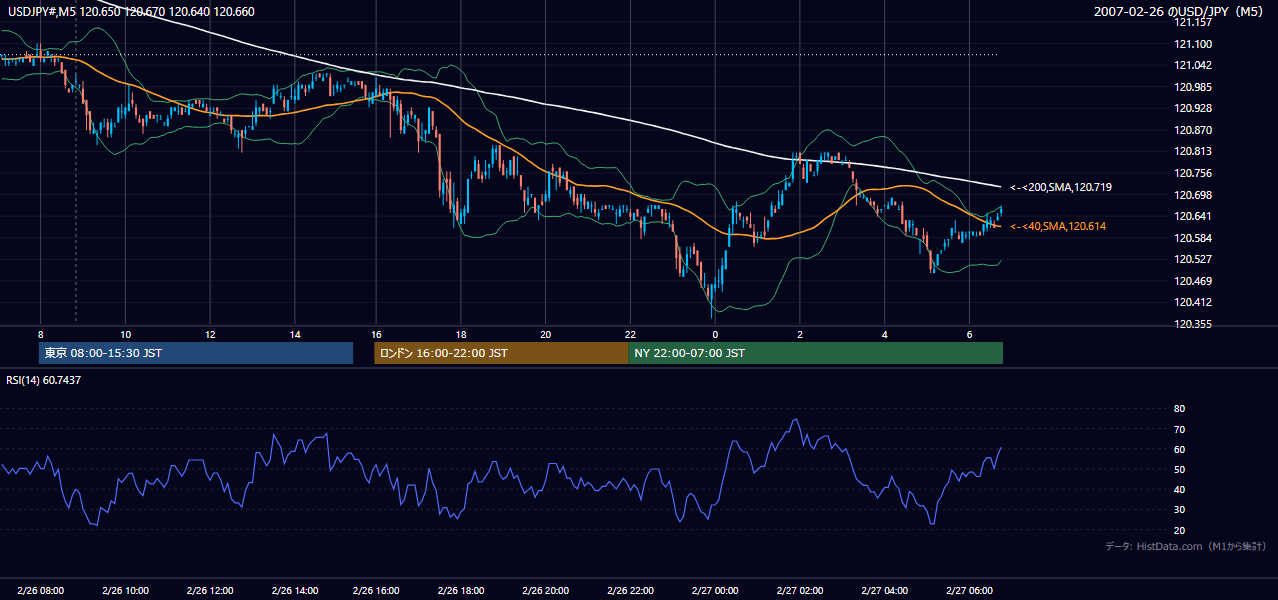1278x600 pixels.
Task: Click the RSI 30 level label
Action: [1179, 510]
